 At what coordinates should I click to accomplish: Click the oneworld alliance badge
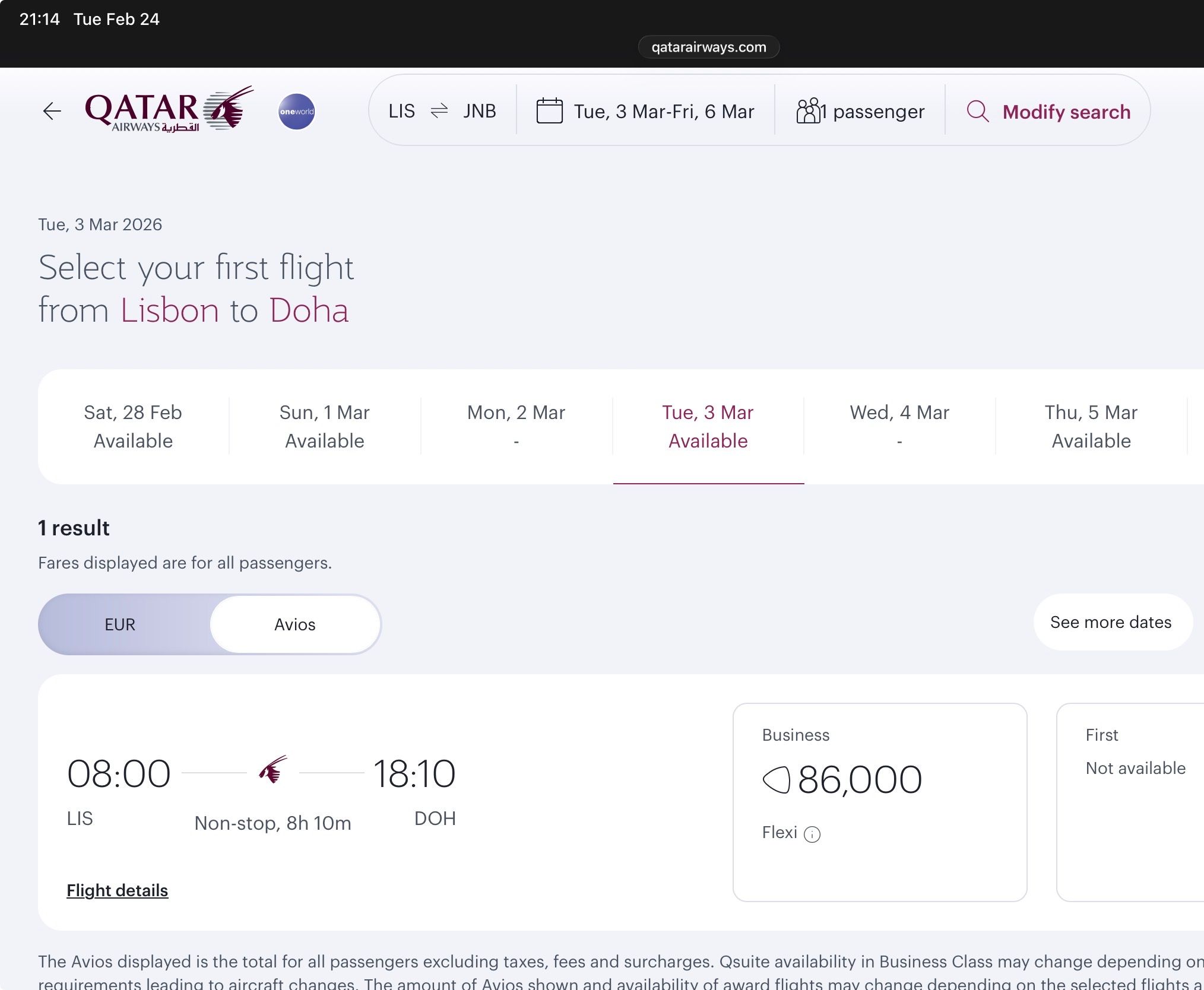[x=296, y=112]
